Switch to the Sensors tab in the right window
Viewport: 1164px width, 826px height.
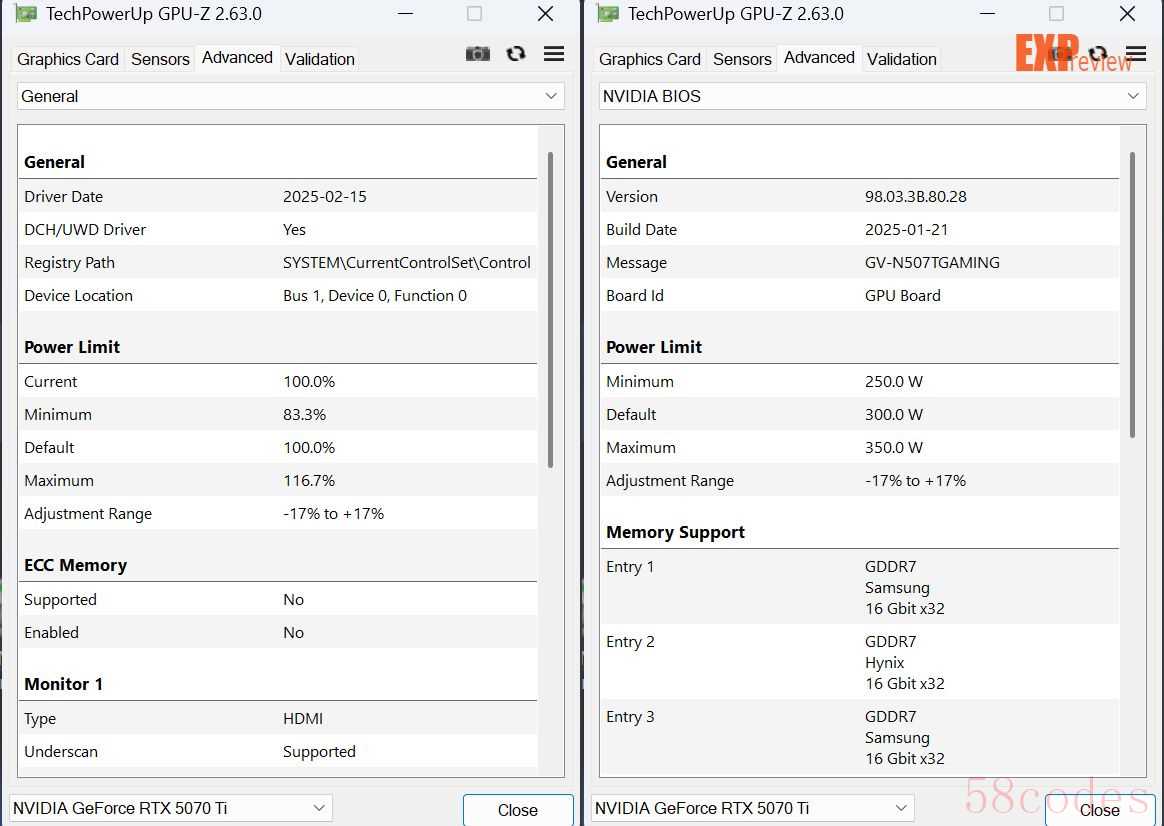[x=742, y=59]
